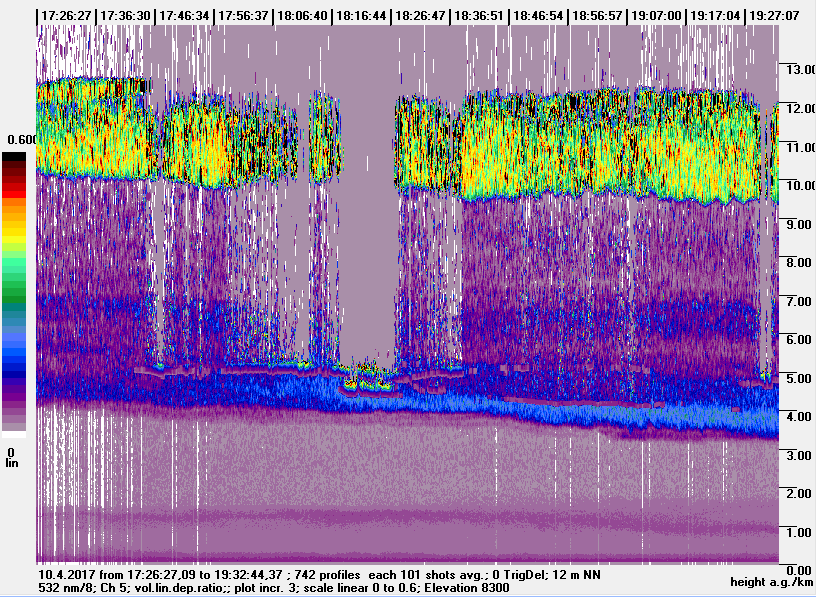Click the 13.00 height axis label
Screen dimensions: 816x597
(800, 70)
